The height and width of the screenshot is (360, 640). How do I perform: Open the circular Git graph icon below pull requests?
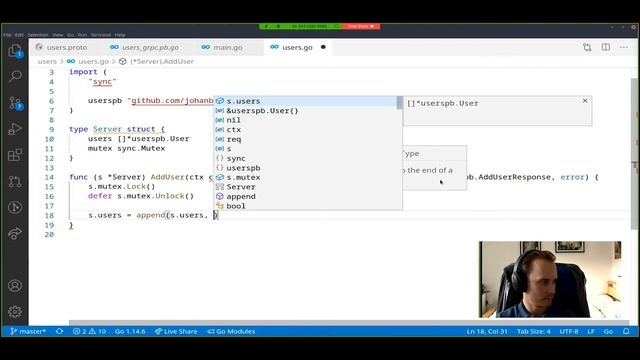pyautogui.click(x=15, y=207)
